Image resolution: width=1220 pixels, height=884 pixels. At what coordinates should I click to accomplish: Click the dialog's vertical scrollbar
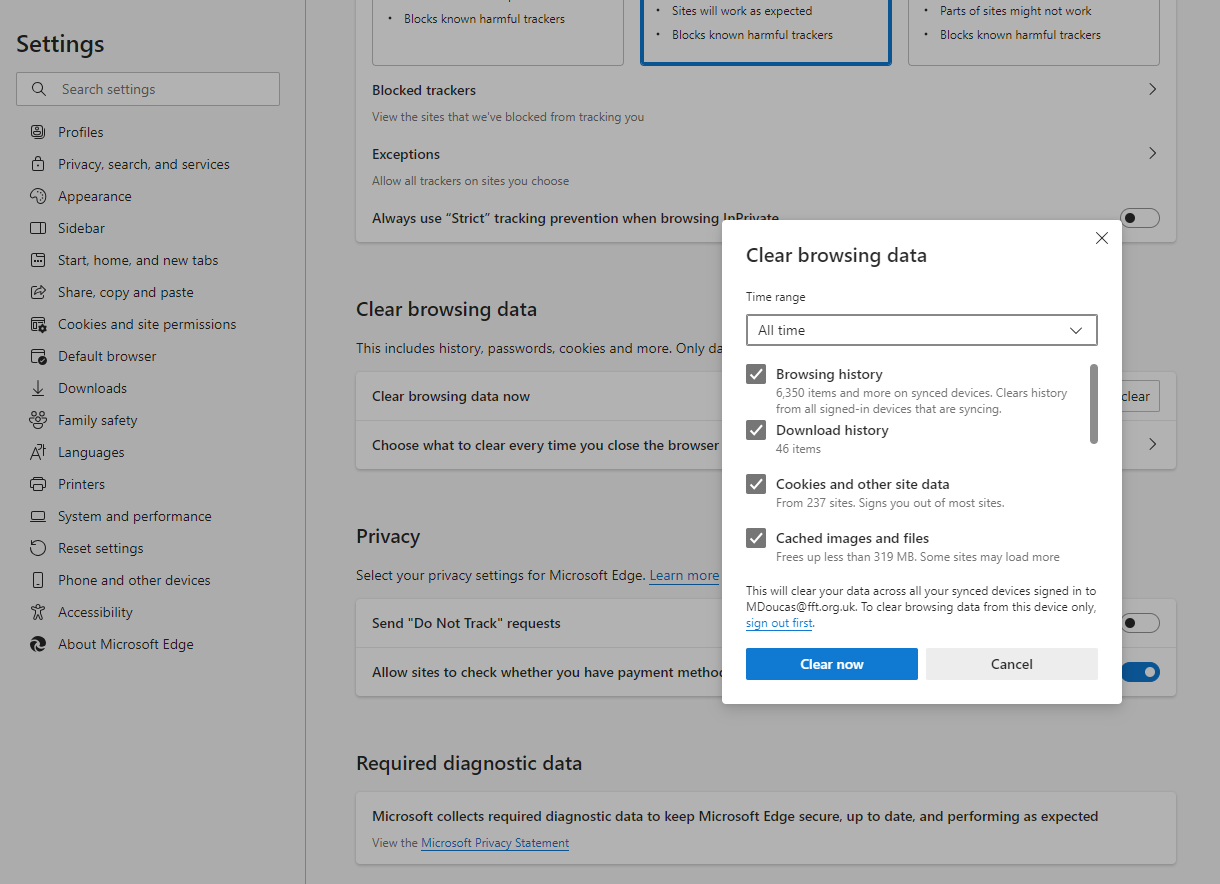click(x=1094, y=404)
